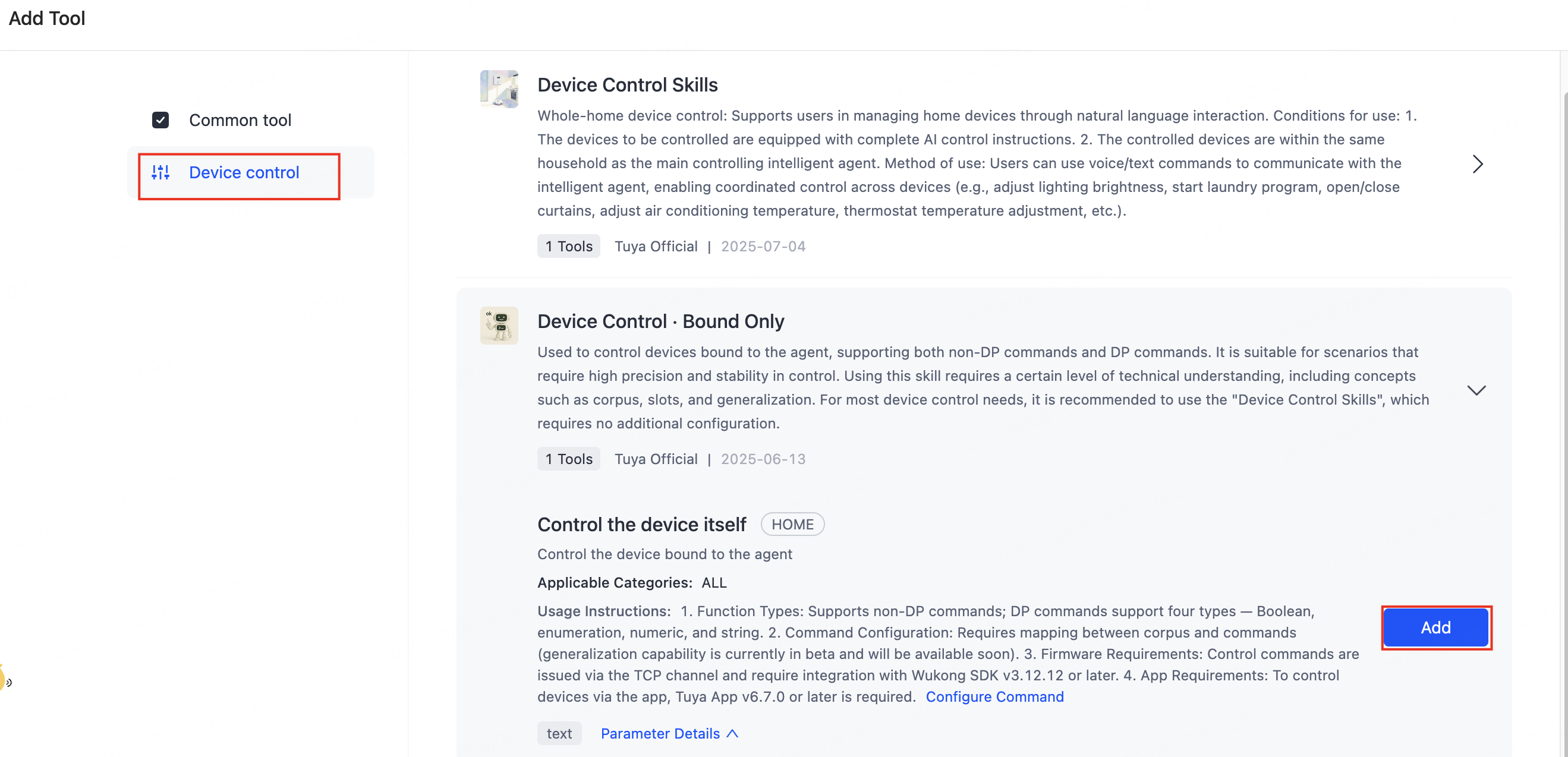Click the 1 Tools badge under Bound Only

(568, 459)
